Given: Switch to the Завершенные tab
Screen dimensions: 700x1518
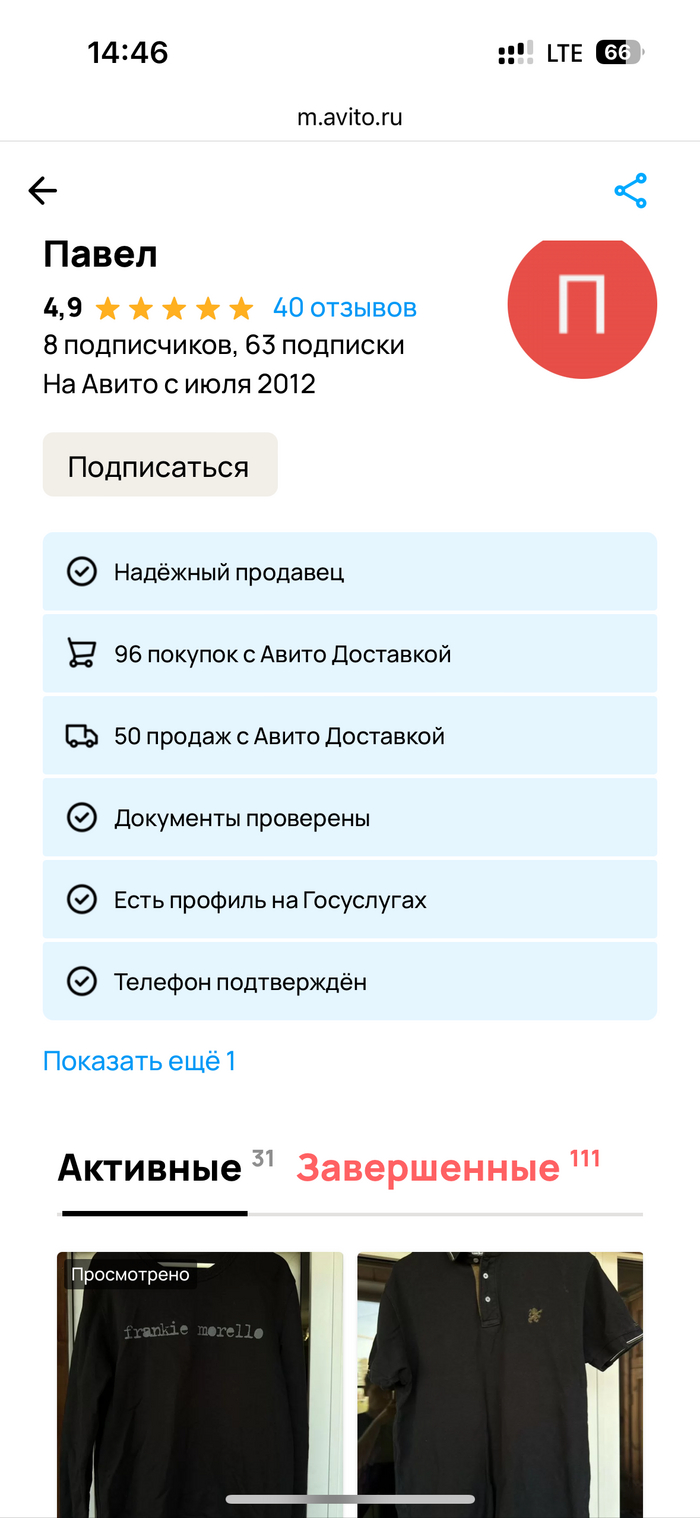Looking at the screenshot, I should [428, 1168].
